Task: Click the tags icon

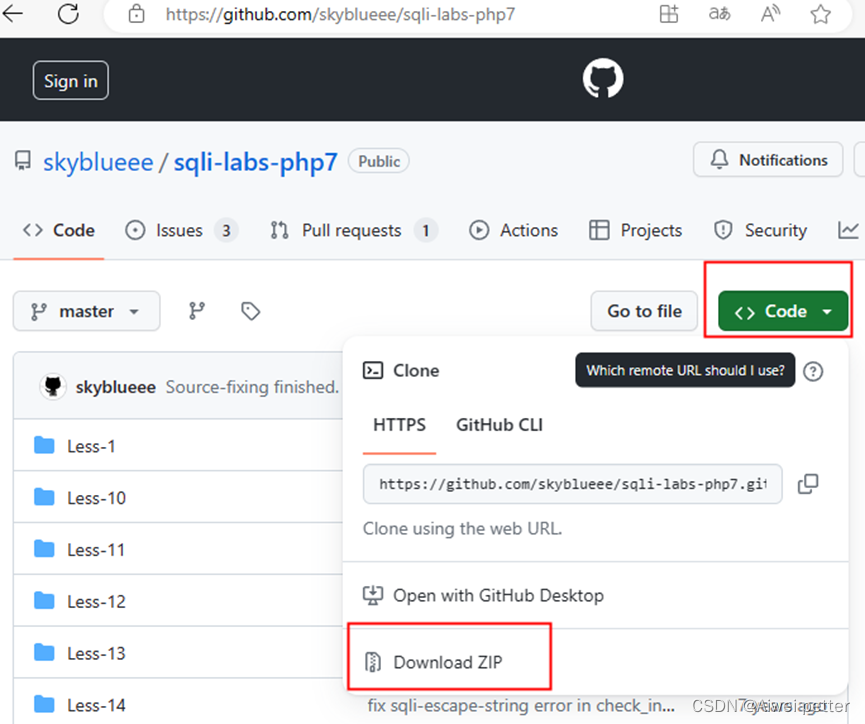Action: click(x=250, y=311)
